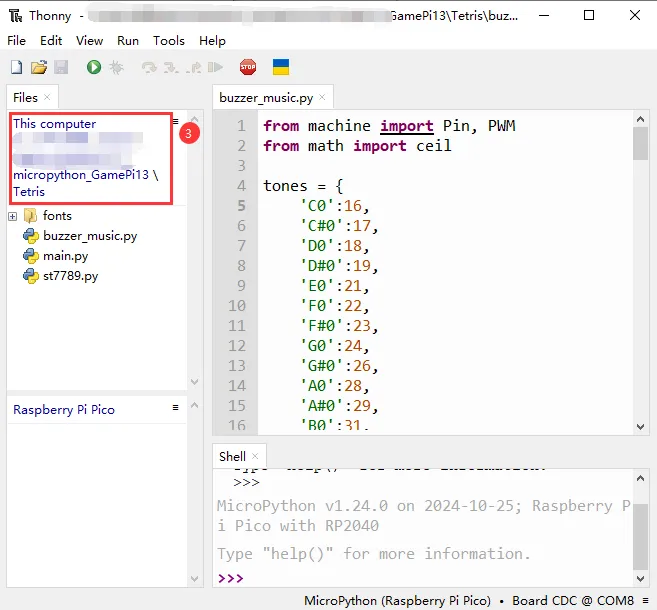
Task: Click the Thonny application icon in title bar
Action: [x=16, y=16]
